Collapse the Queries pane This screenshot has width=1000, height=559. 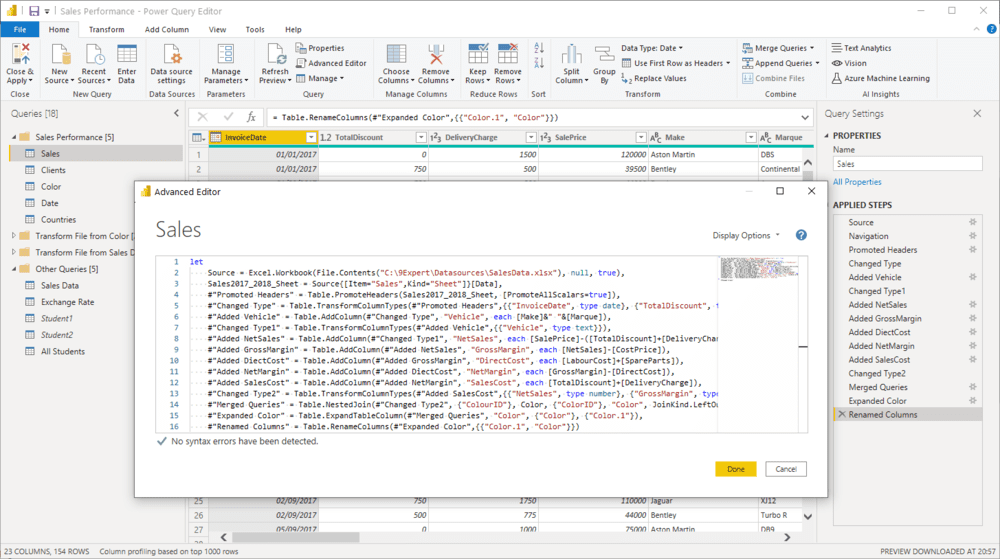tap(177, 113)
